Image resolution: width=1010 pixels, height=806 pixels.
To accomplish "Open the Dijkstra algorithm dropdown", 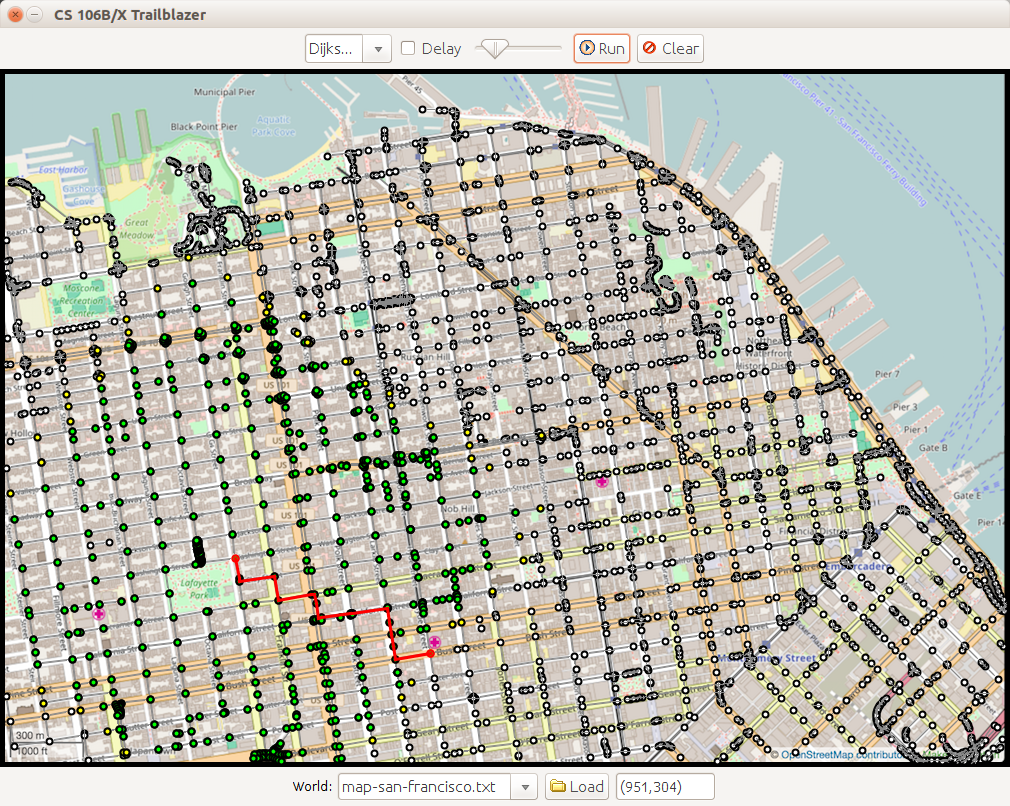I will [377, 48].
